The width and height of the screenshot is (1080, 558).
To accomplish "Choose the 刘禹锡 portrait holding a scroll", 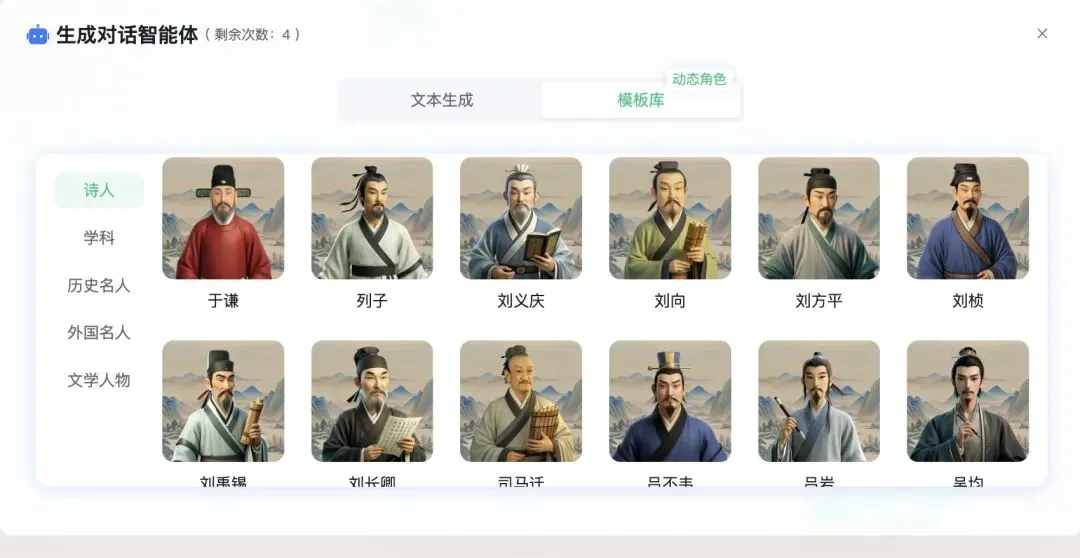I will point(223,401).
